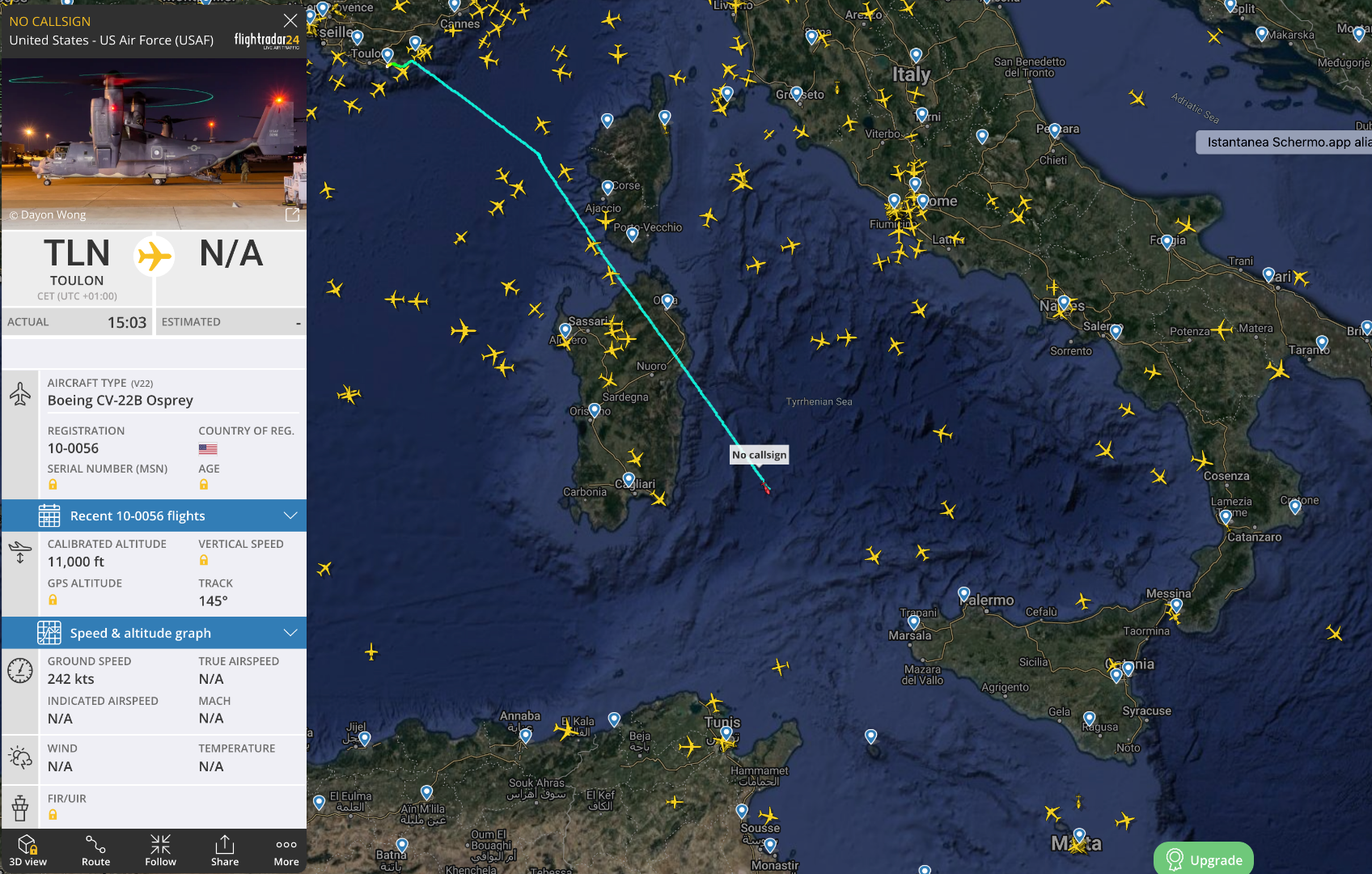The width and height of the screenshot is (1372, 874).
Task: Follow this aircraft on map
Action: pyautogui.click(x=160, y=851)
